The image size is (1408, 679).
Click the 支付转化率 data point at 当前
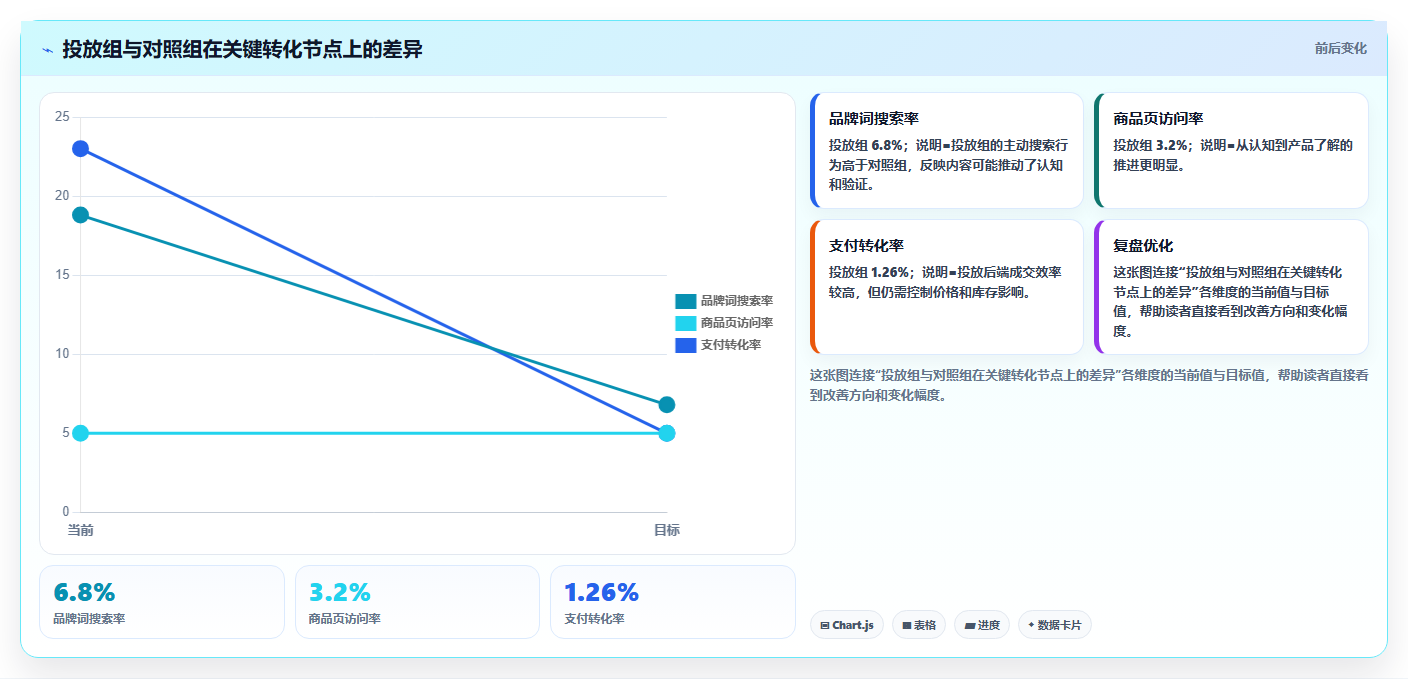(80, 149)
